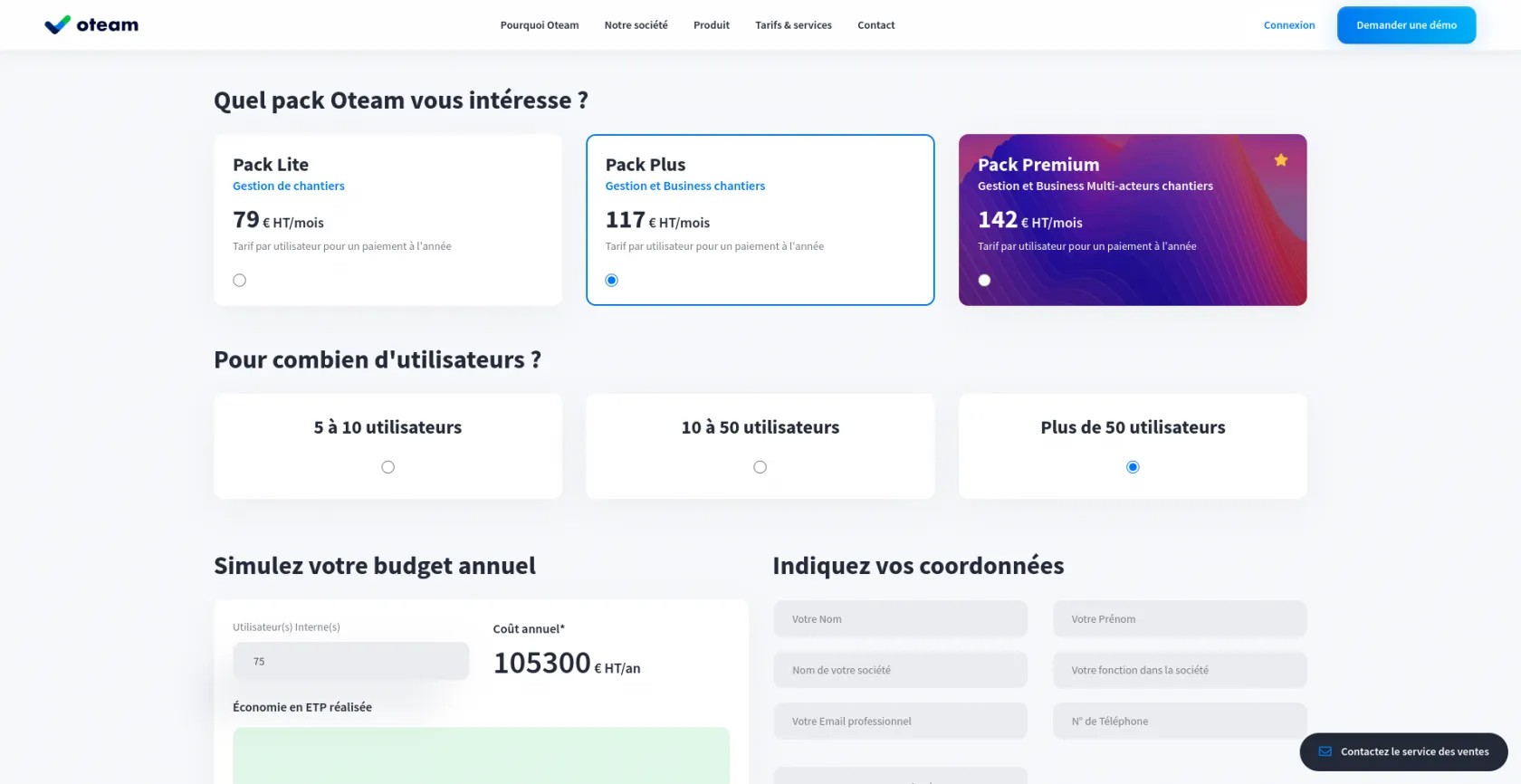1521x784 pixels.
Task: Select the Pack Lite radio button
Action: [x=239, y=281]
